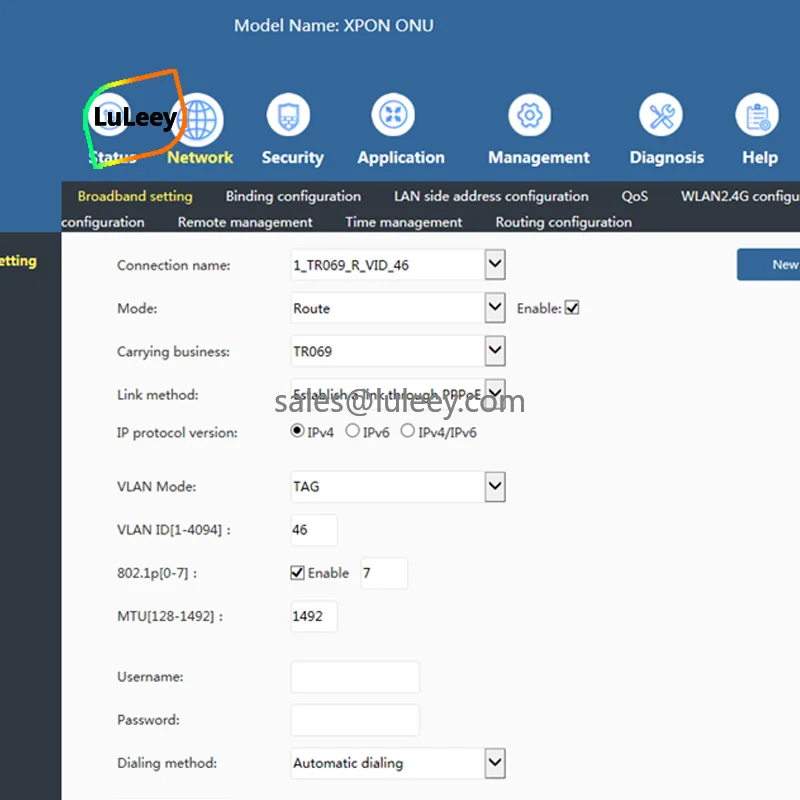Select the IPv4/IPv6 radio button

coord(407,431)
